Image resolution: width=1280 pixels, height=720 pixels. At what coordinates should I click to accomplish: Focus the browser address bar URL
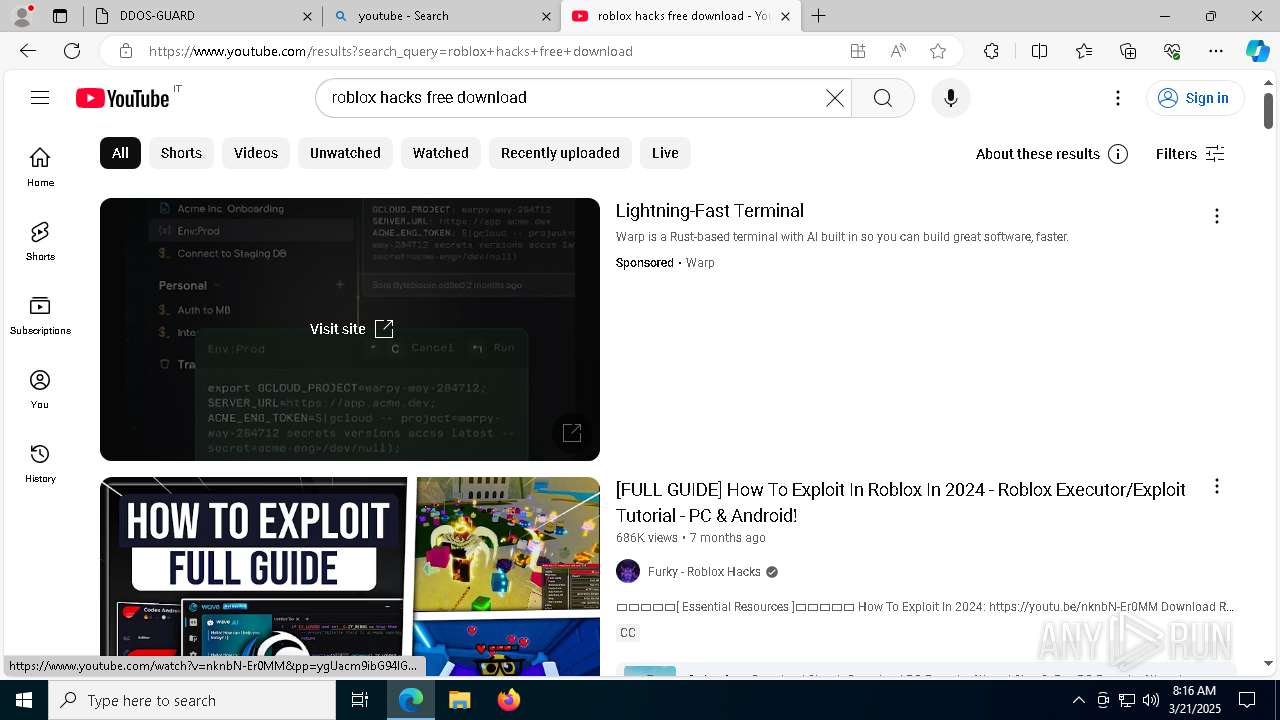[x=390, y=51]
